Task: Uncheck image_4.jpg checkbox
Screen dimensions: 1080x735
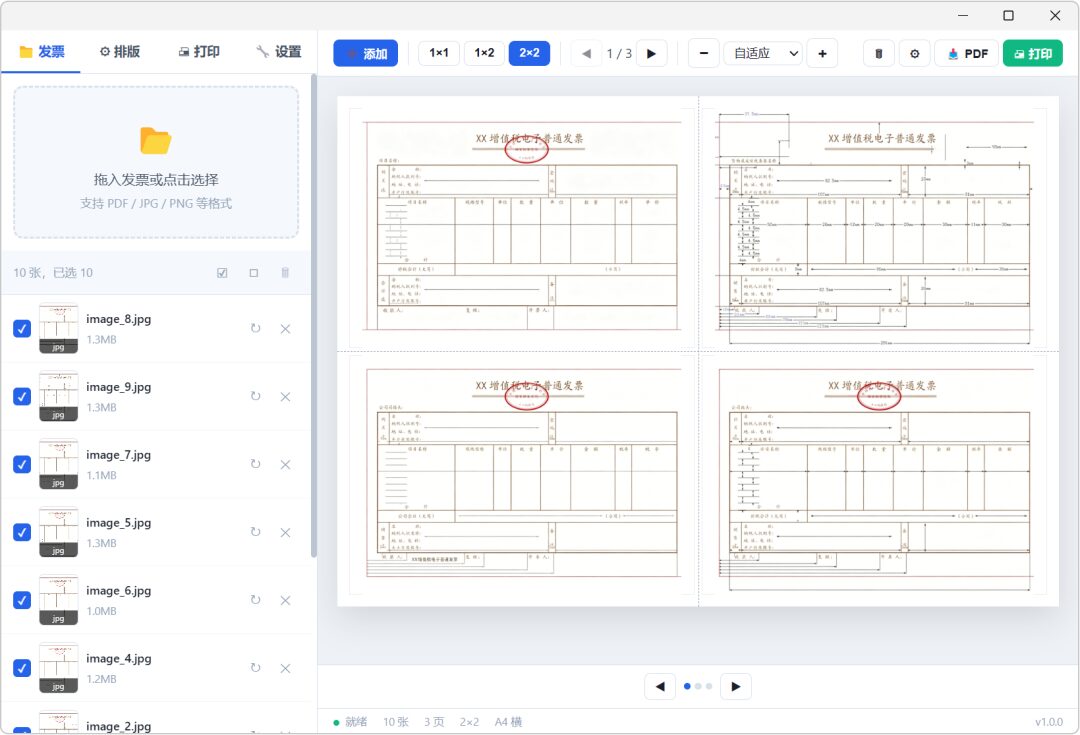Action: (22, 668)
